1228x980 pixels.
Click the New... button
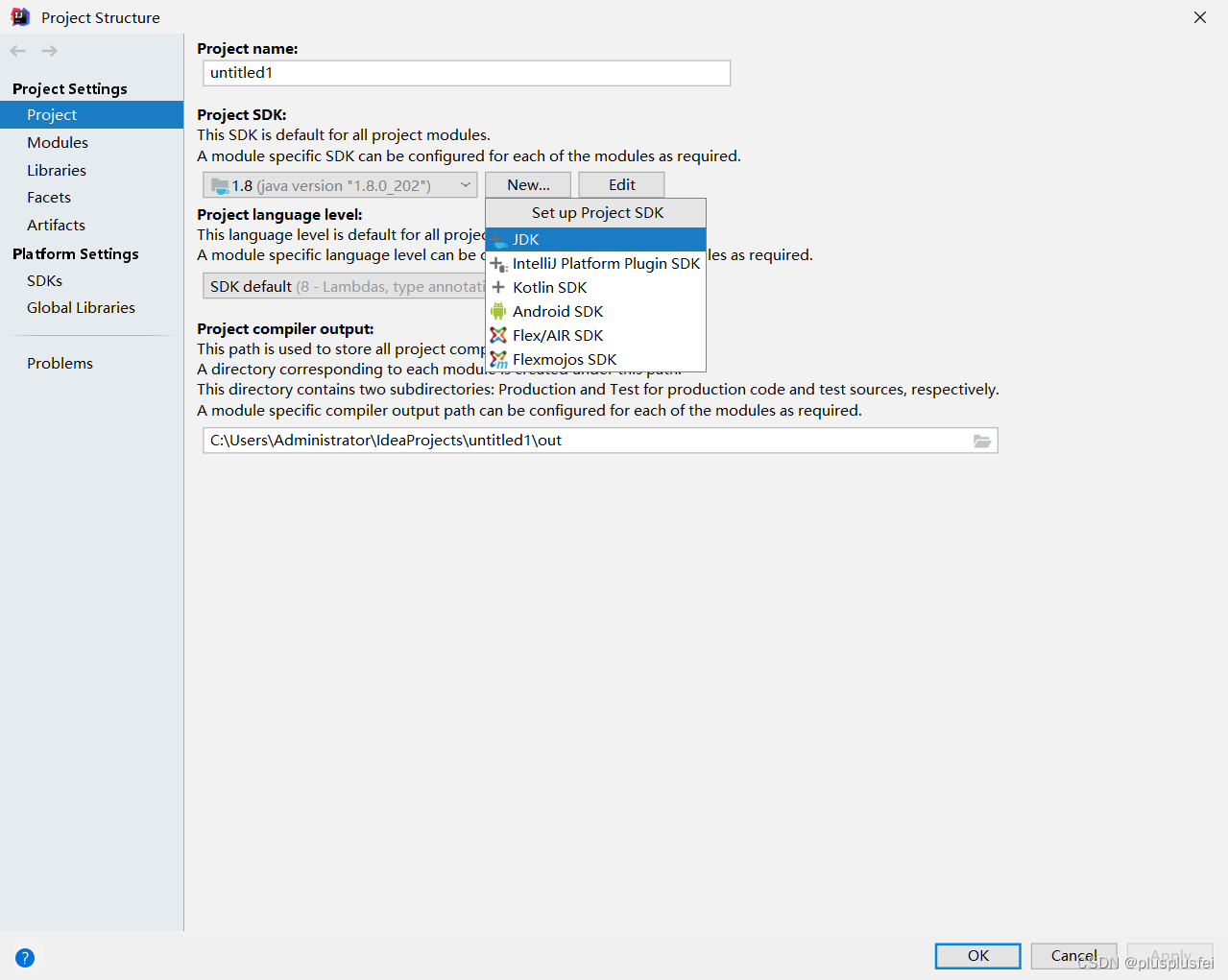click(528, 185)
